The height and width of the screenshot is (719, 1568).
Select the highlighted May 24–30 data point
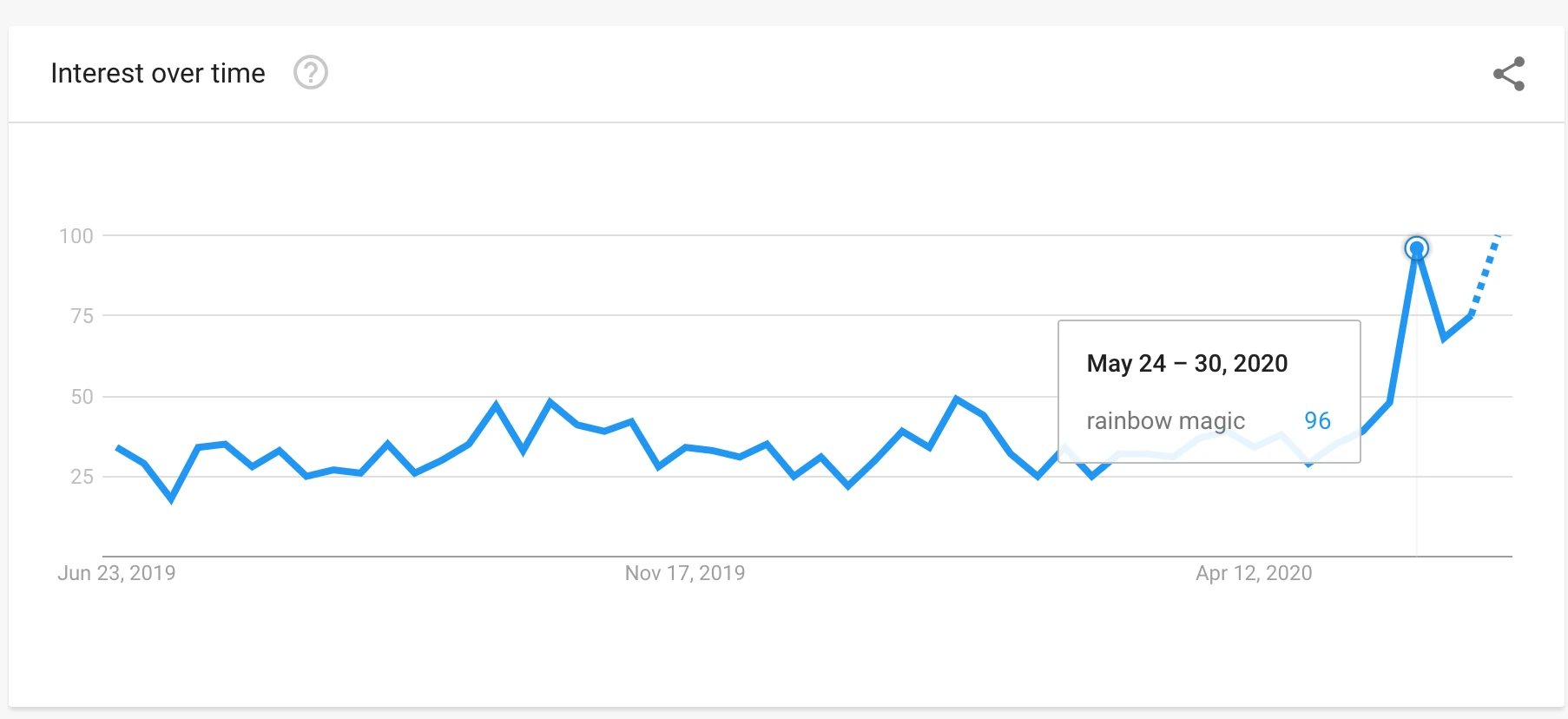point(1416,248)
